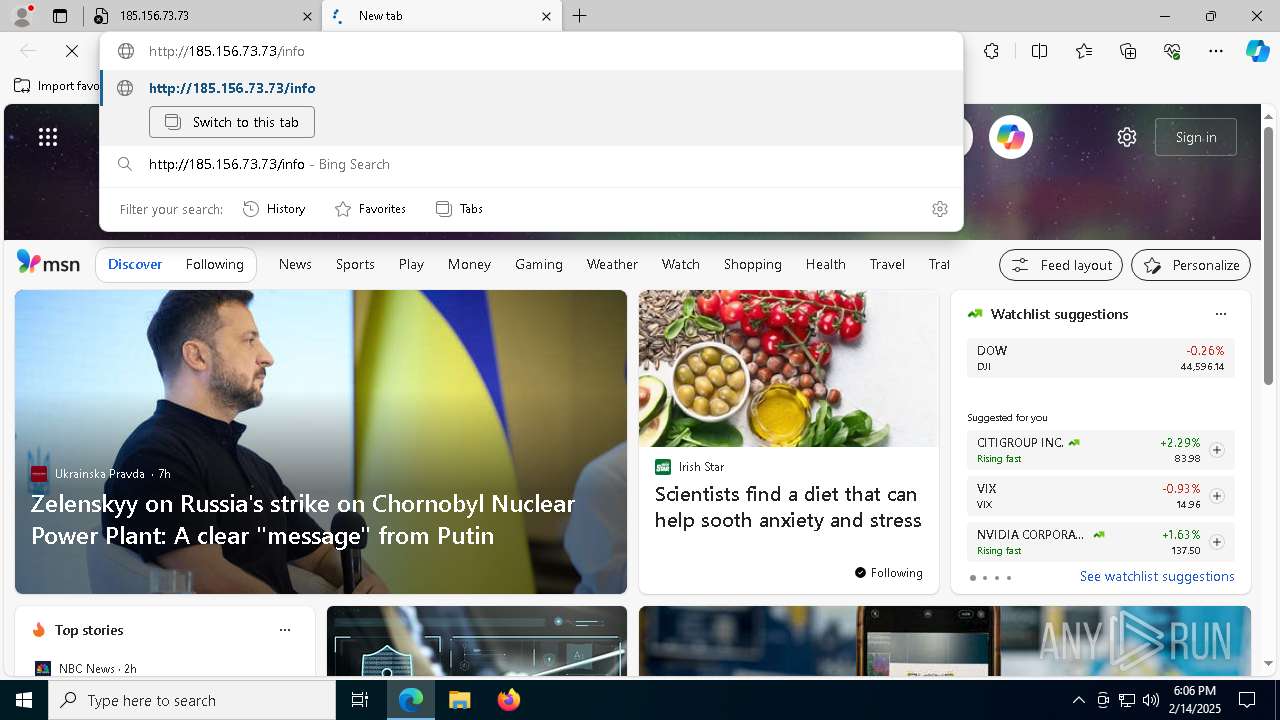
Task: Open File Explorer from taskbar
Action: point(459,700)
